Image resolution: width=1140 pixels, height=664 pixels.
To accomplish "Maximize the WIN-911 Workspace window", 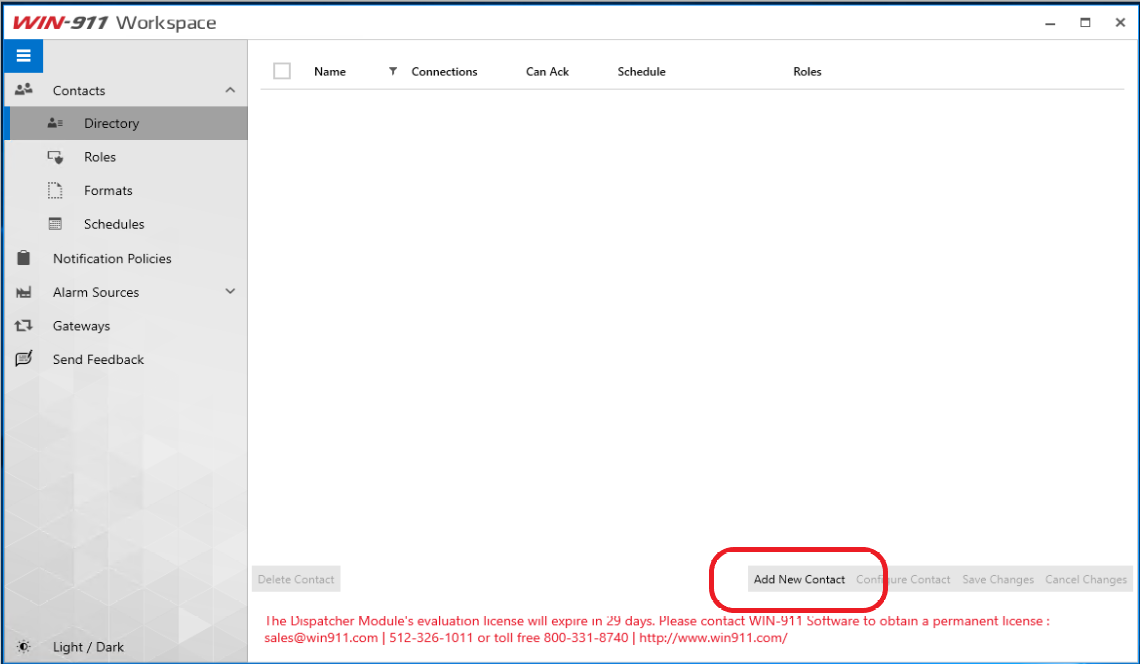I will (x=1085, y=23).
